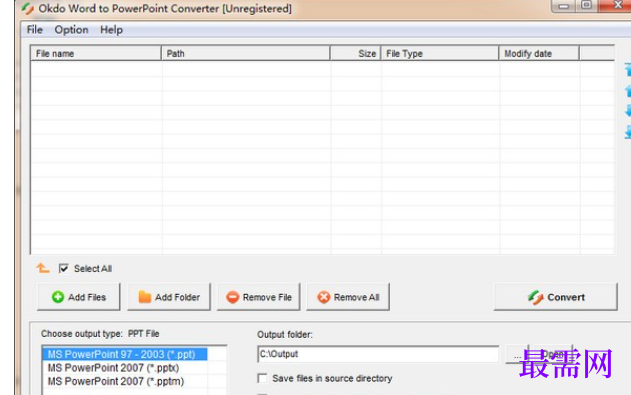Start conversion with the Convert button
This screenshot has height=395, width=631.
pos(556,297)
